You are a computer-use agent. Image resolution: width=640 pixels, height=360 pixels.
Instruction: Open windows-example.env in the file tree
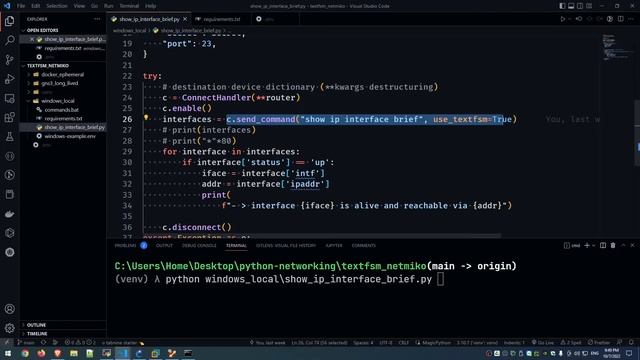click(x=70, y=136)
